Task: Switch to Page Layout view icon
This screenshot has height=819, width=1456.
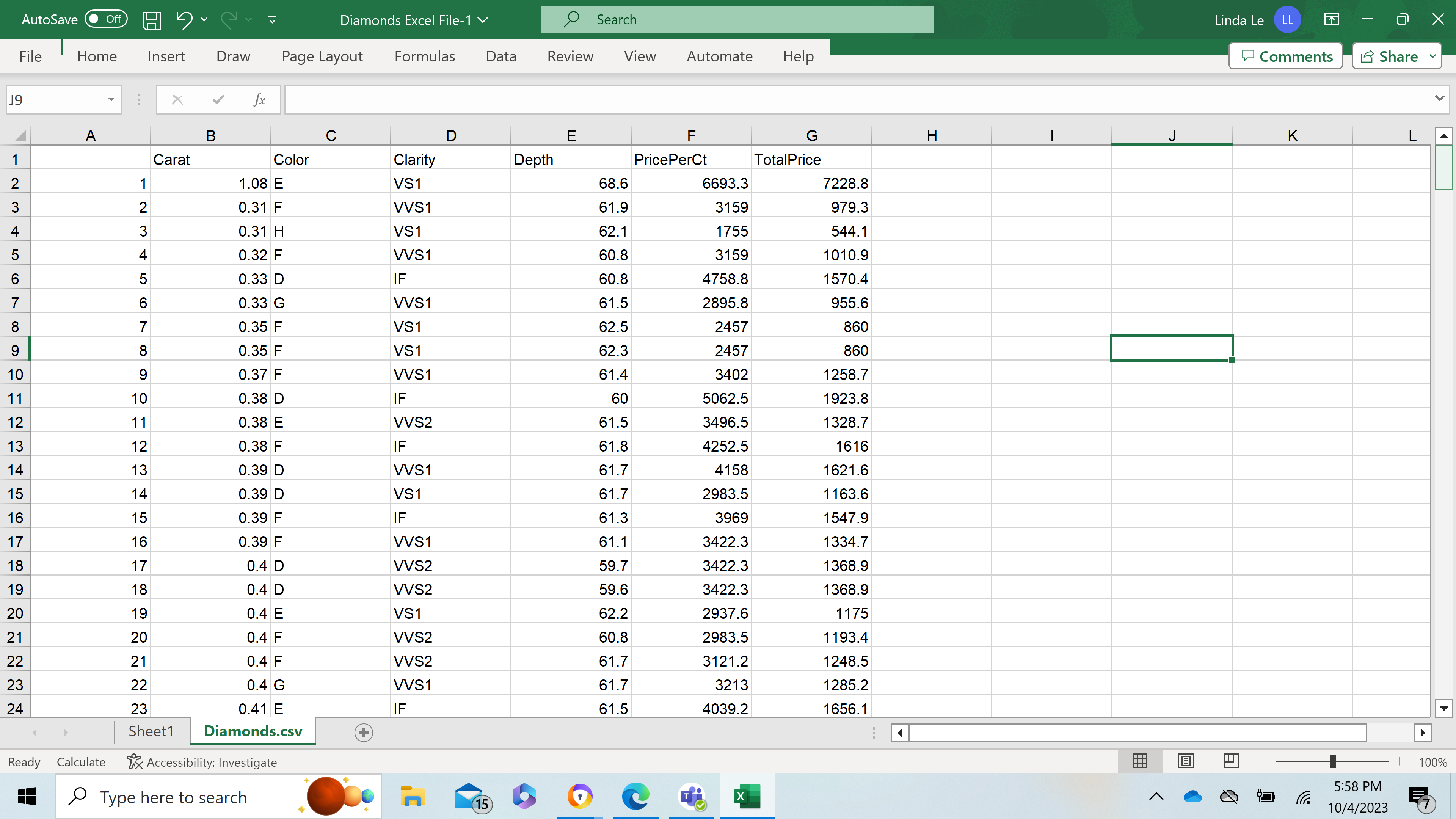Action: point(1185,761)
